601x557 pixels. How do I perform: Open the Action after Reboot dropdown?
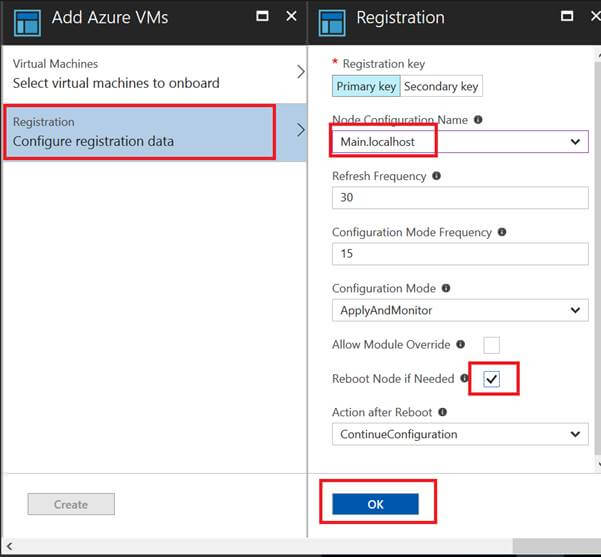(x=460, y=434)
